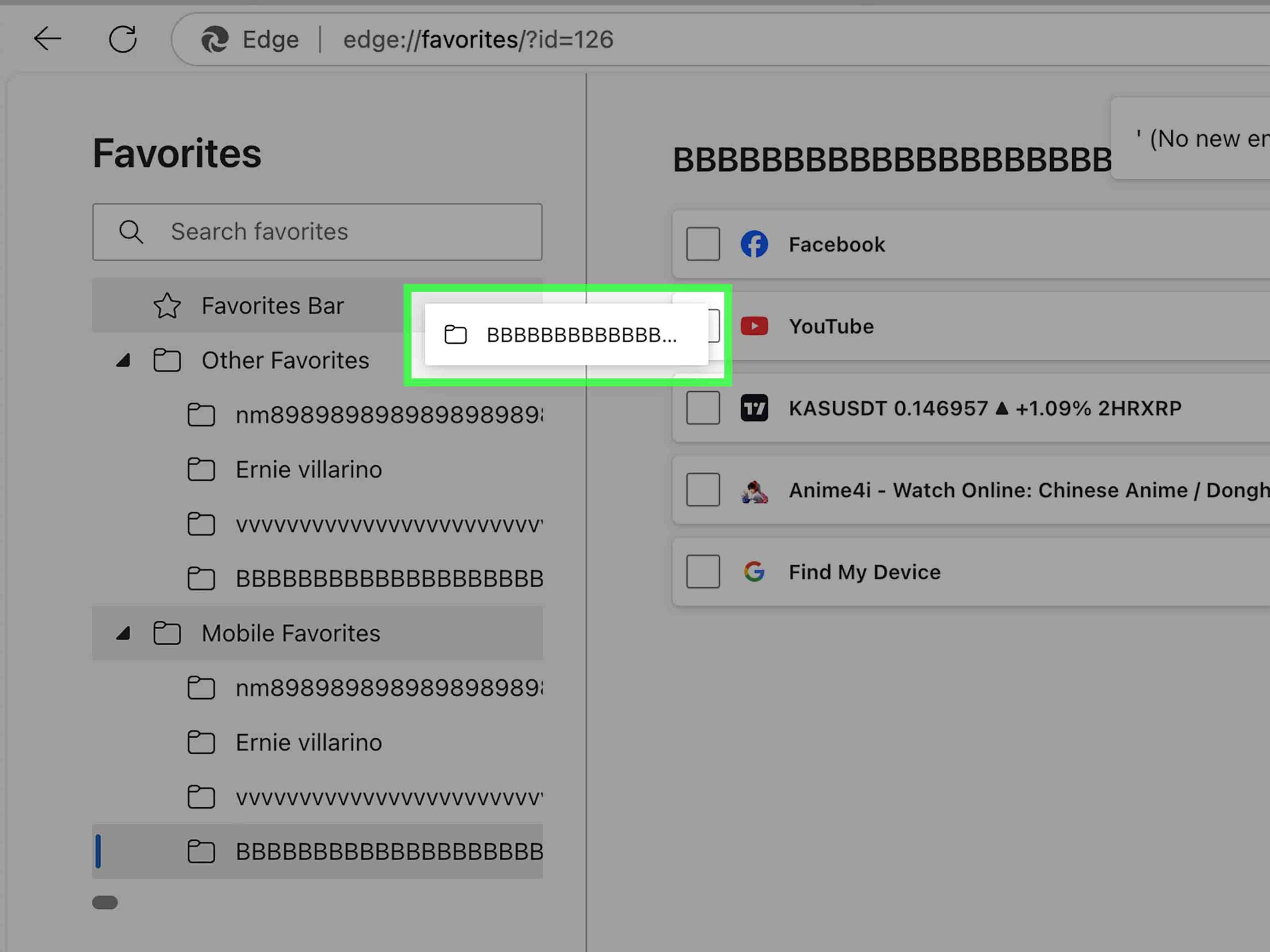Open the Find My Device link

pos(864,572)
